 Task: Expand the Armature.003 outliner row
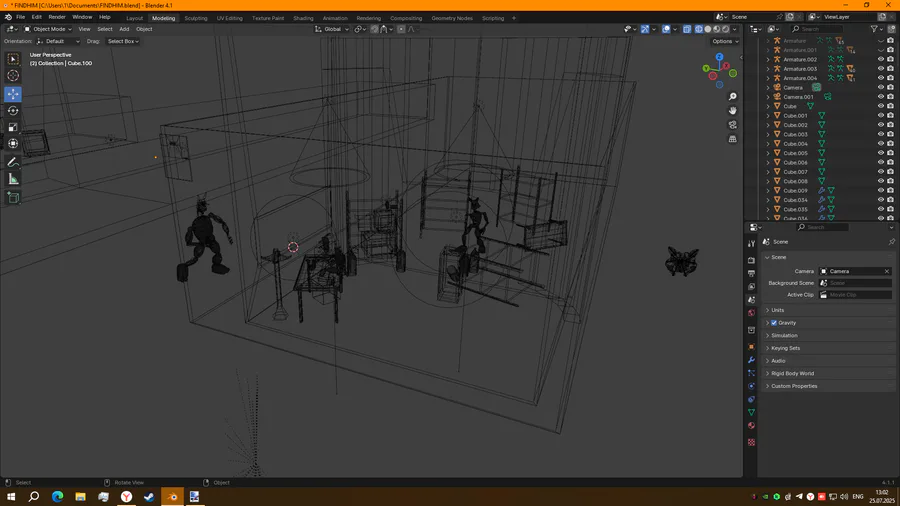[x=768, y=69]
